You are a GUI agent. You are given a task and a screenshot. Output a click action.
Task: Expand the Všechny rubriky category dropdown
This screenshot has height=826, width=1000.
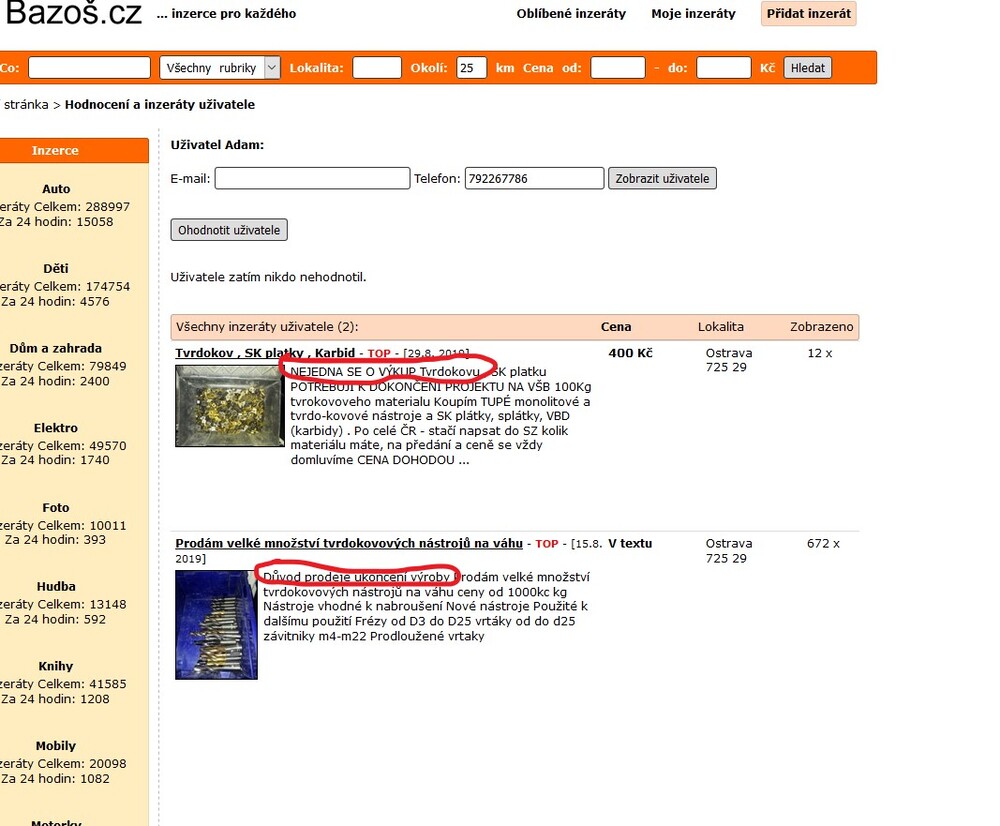click(219, 68)
